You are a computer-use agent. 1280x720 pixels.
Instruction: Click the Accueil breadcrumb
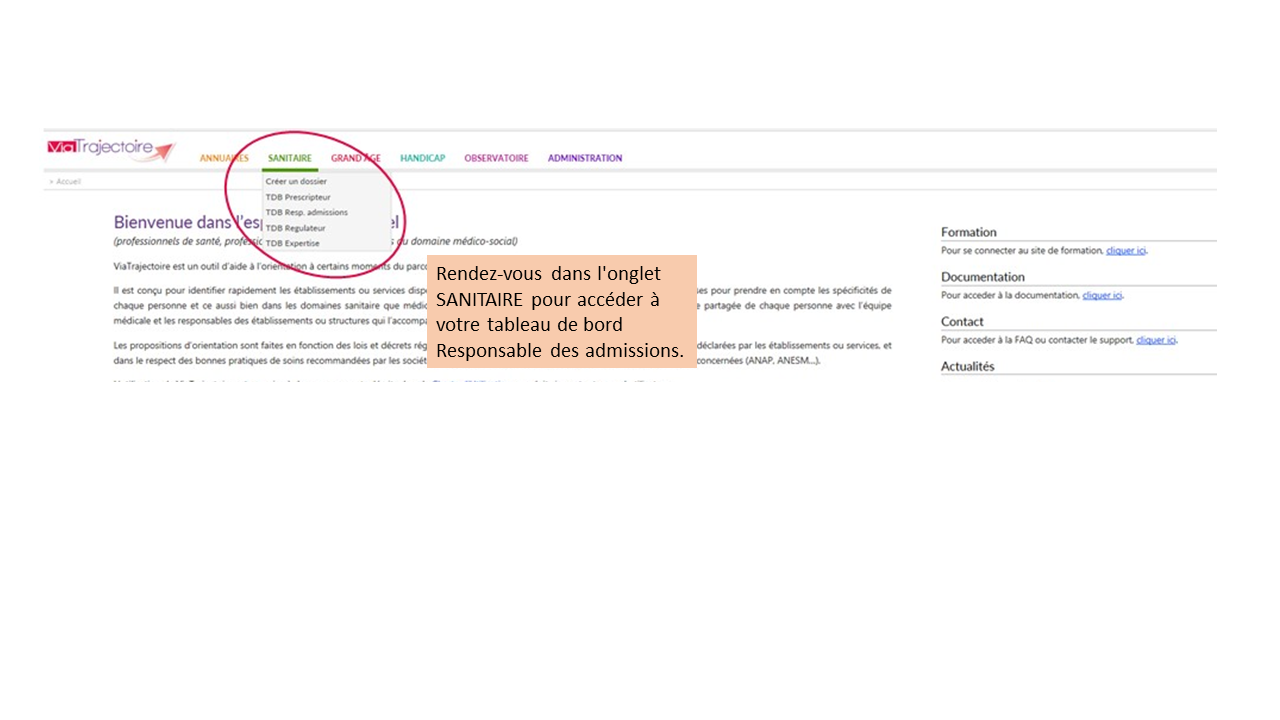[x=68, y=182]
